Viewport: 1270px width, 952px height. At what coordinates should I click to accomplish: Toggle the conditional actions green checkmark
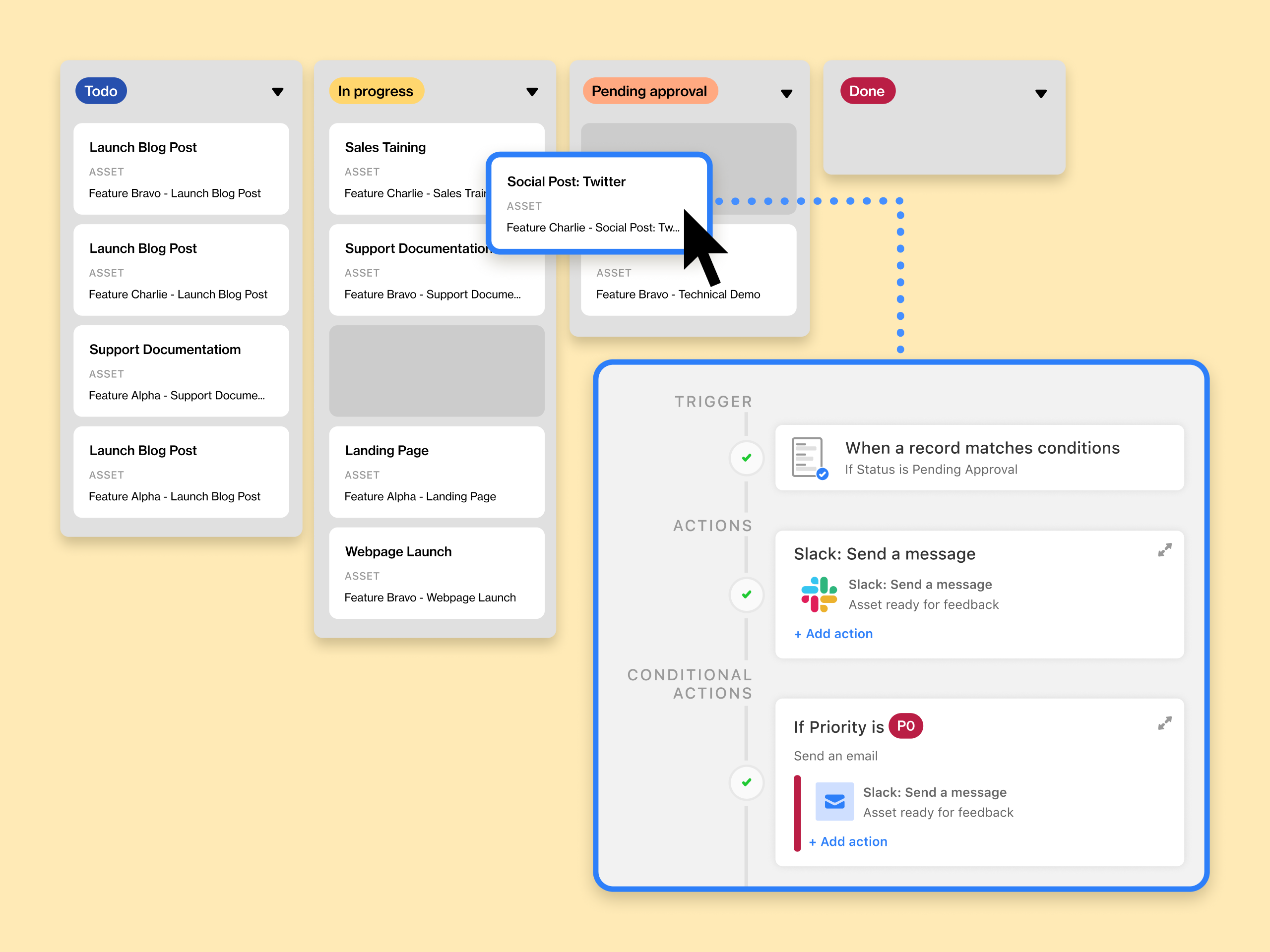click(x=747, y=782)
